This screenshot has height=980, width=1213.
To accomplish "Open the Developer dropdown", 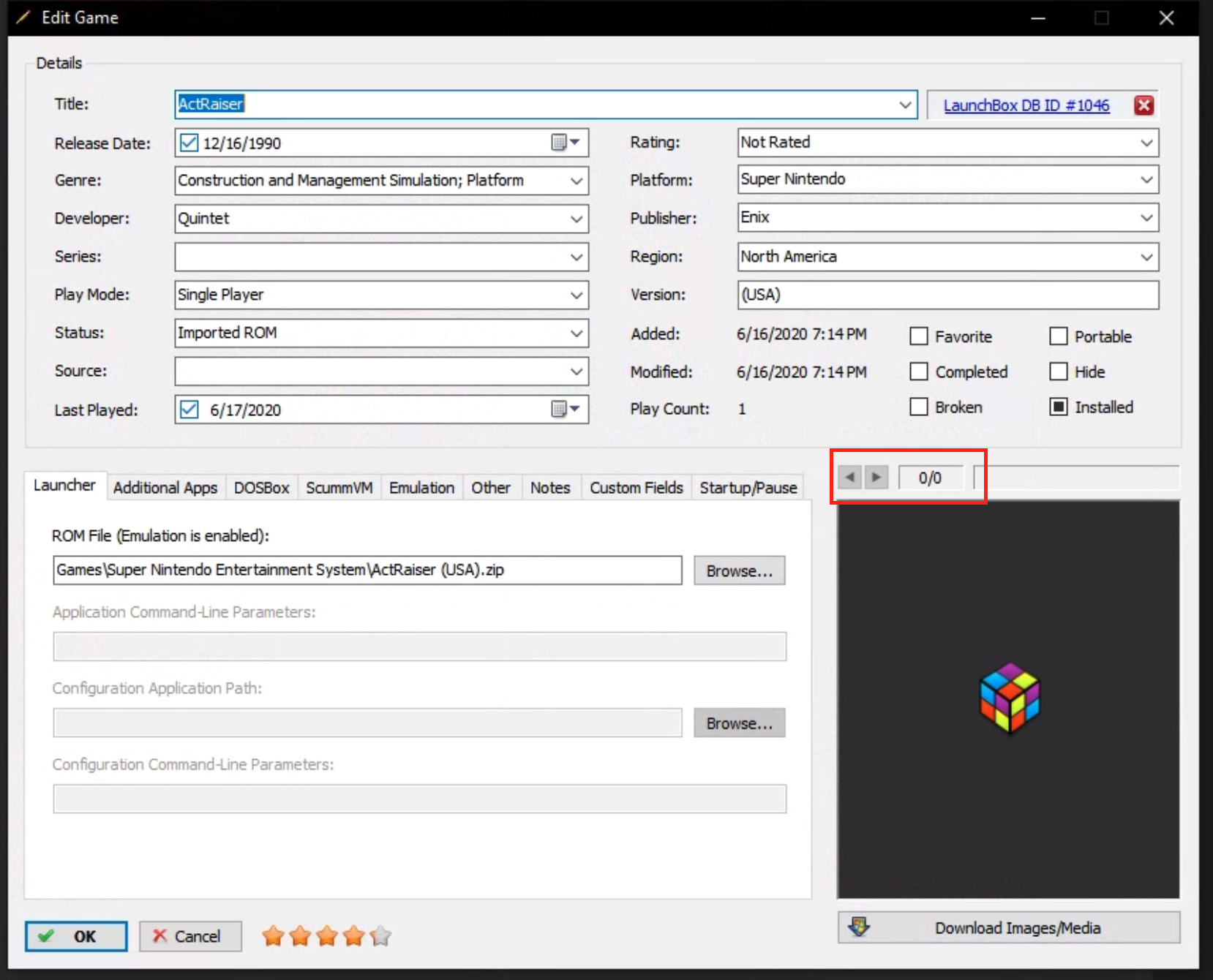I will click(577, 219).
